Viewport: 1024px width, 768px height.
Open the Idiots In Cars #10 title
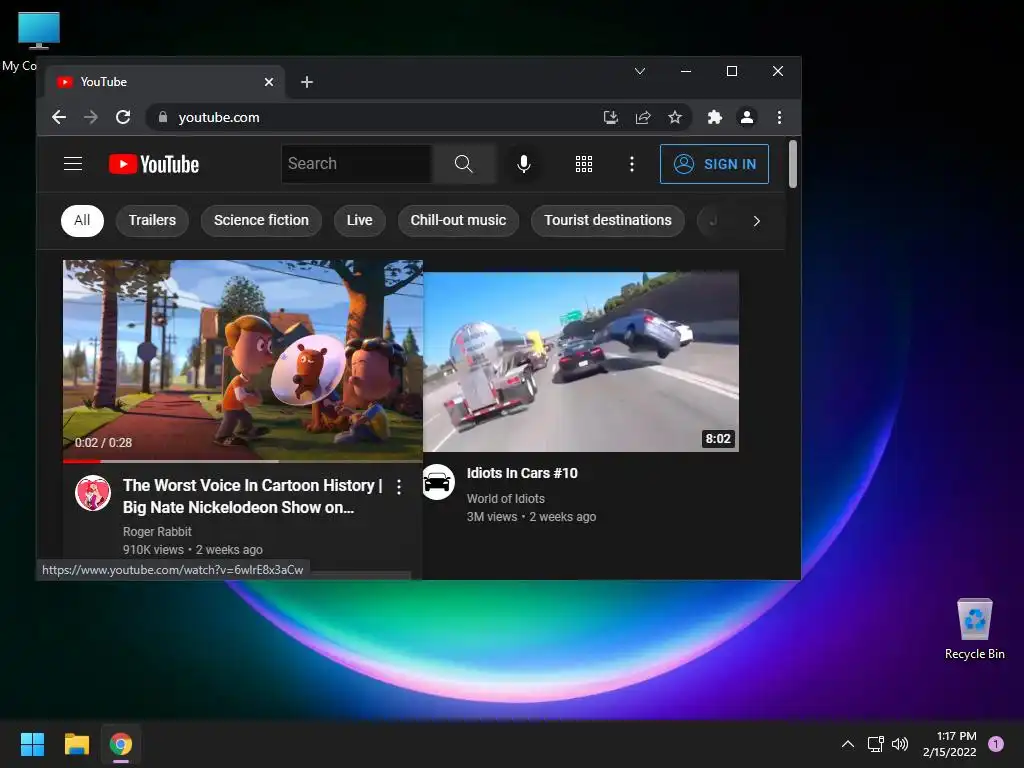pyautogui.click(x=522, y=473)
